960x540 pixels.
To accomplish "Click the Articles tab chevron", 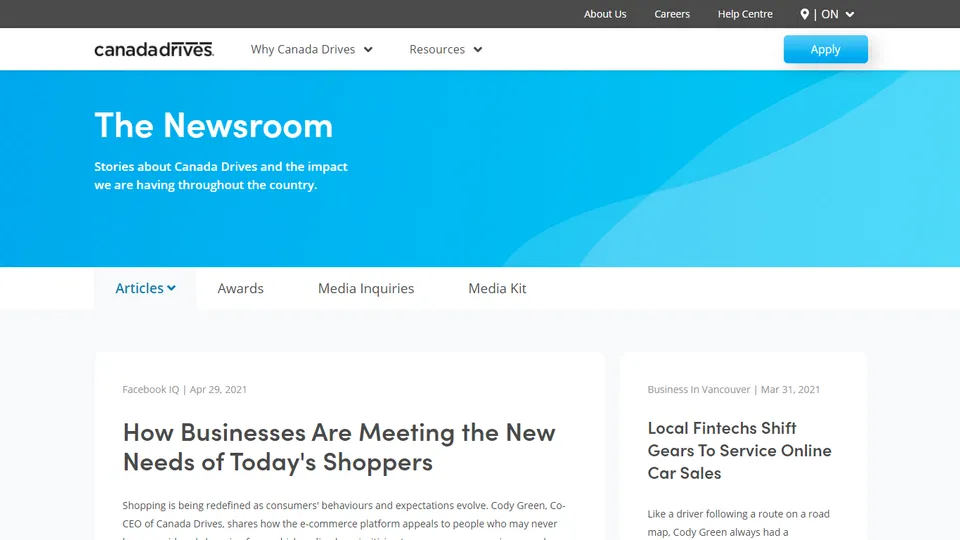I will 171,288.
